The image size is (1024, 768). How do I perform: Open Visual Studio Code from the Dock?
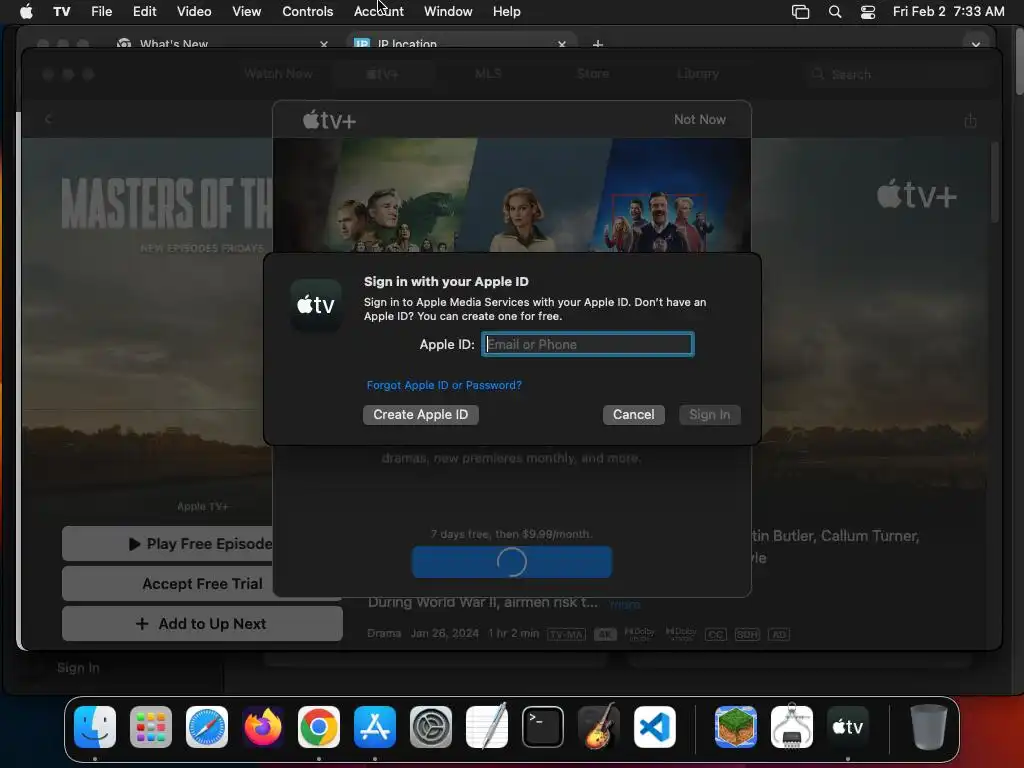pyautogui.click(x=655, y=727)
